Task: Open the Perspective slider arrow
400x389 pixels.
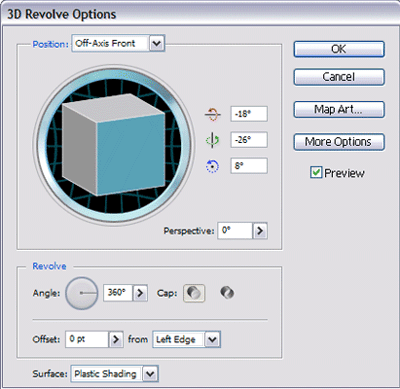Action: [260, 231]
